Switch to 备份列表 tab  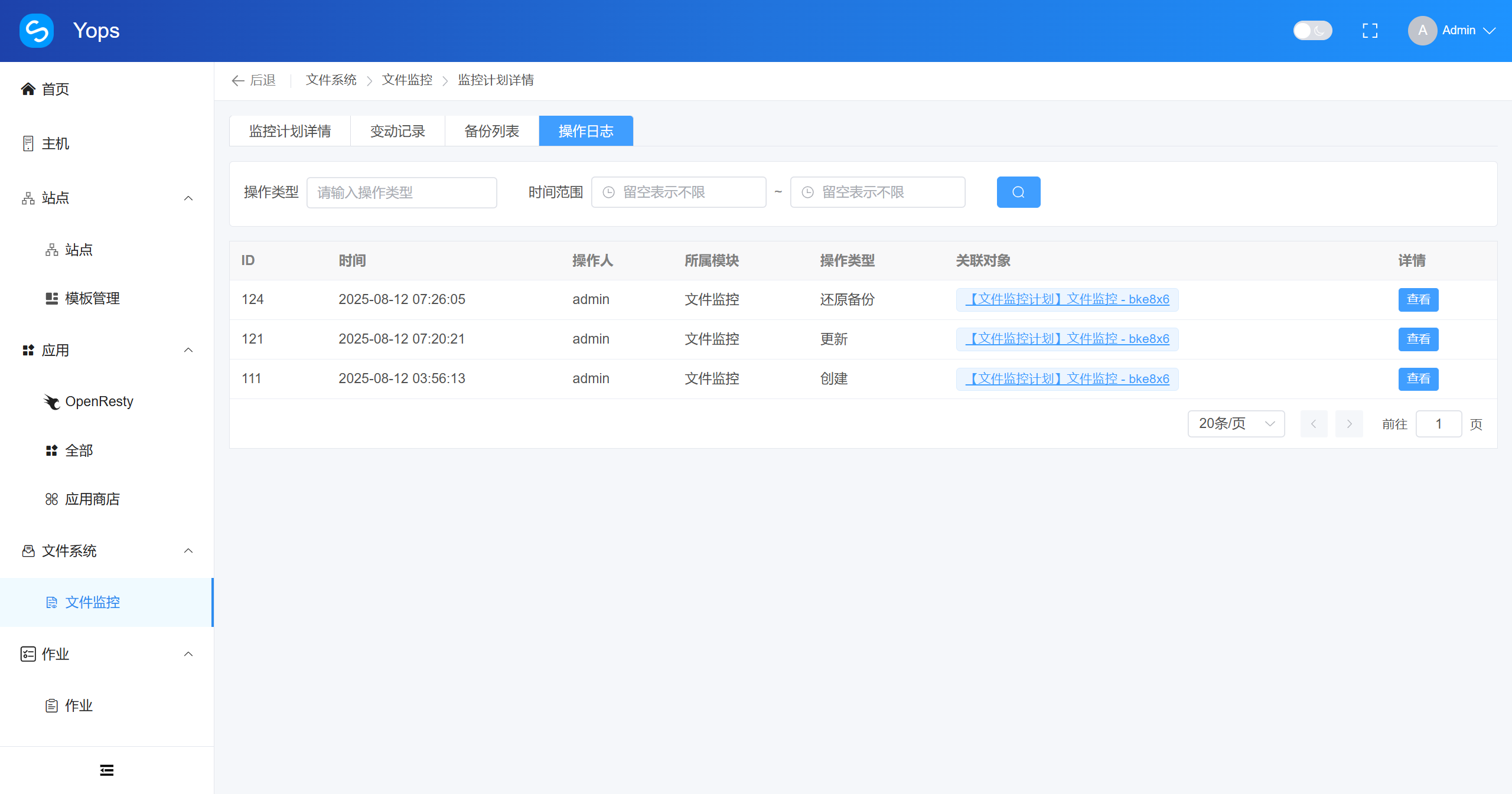[x=491, y=131]
